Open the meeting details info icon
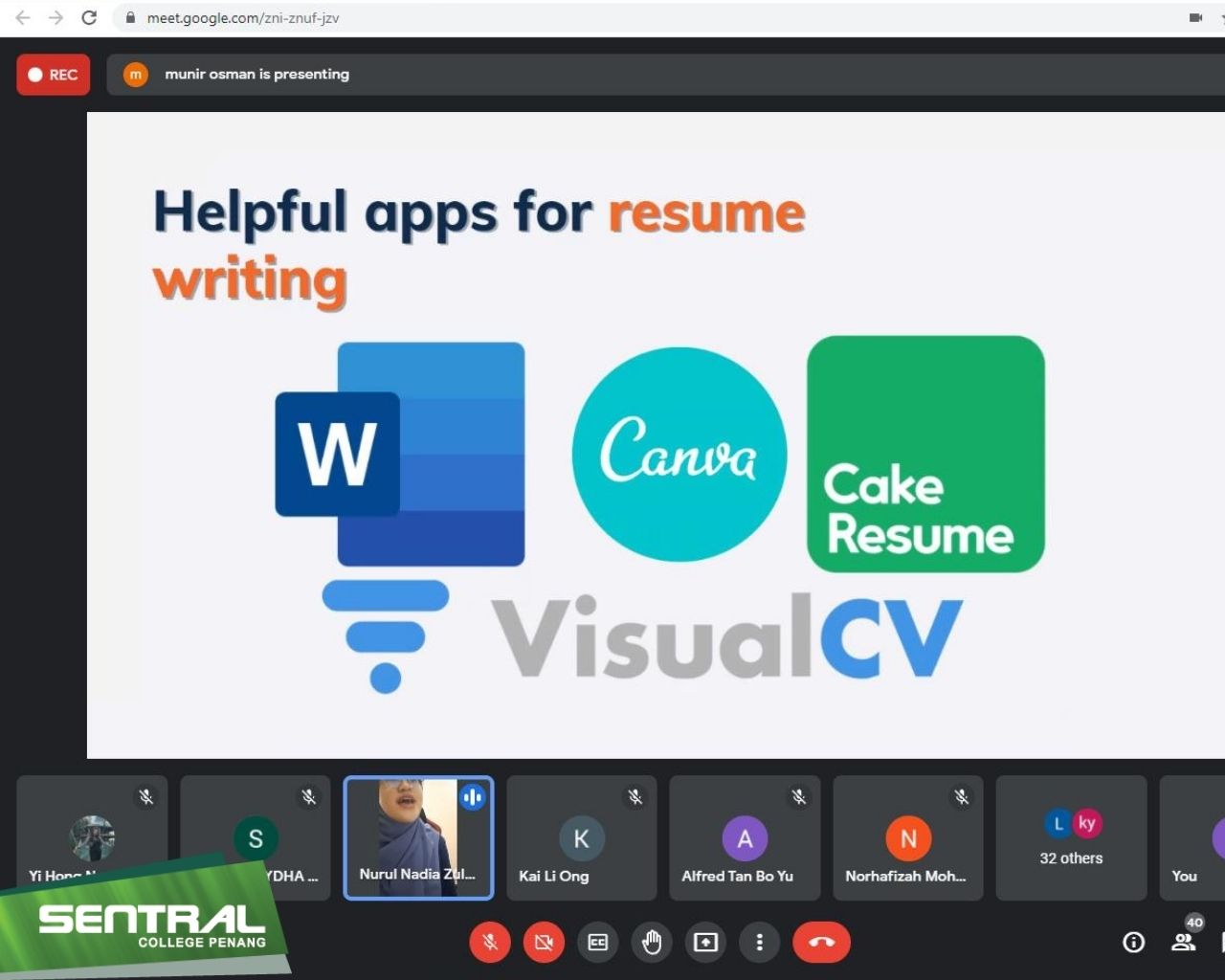1225x980 pixels. 1134,943
